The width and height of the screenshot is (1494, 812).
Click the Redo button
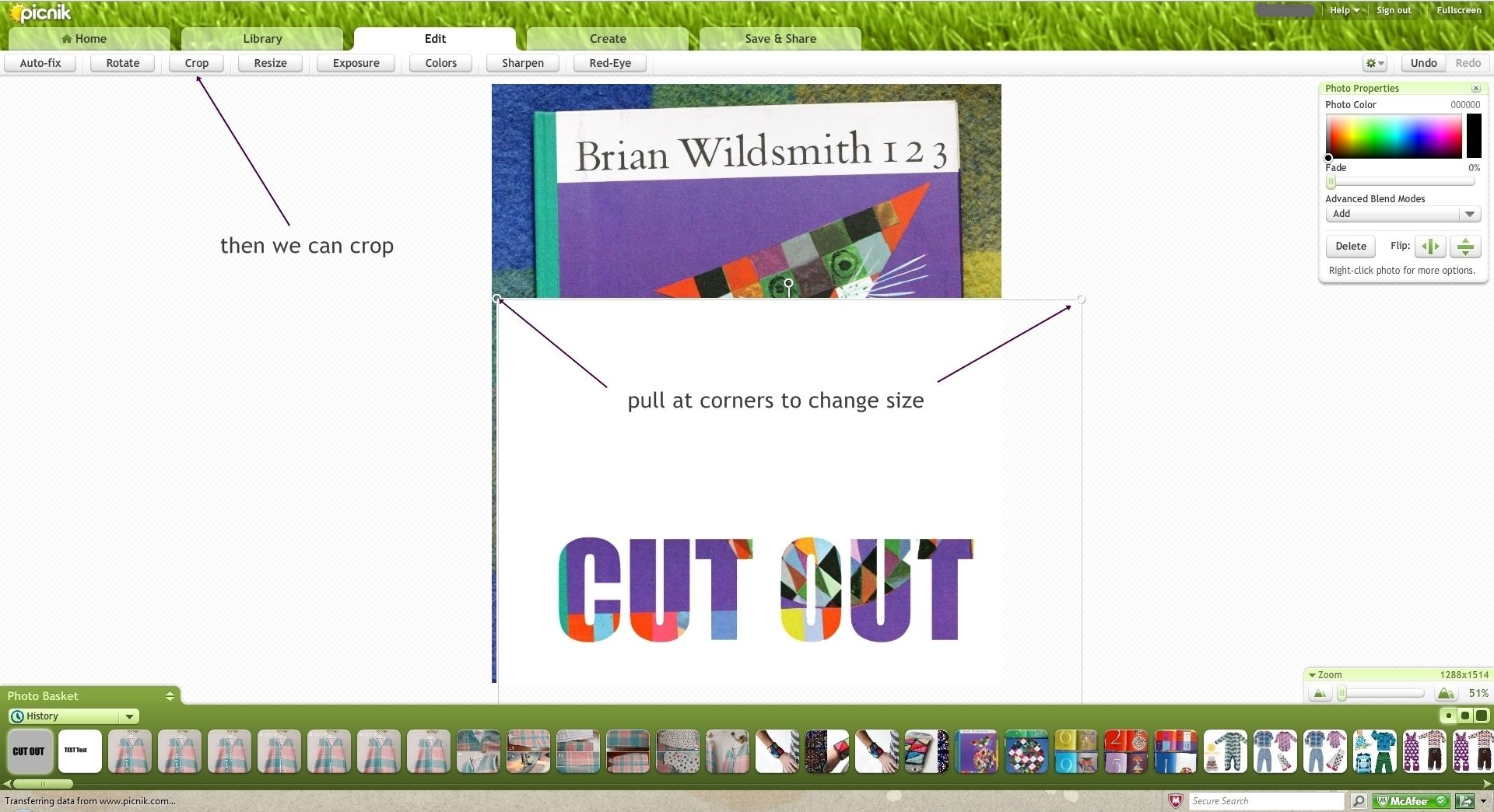(1468, 63)
